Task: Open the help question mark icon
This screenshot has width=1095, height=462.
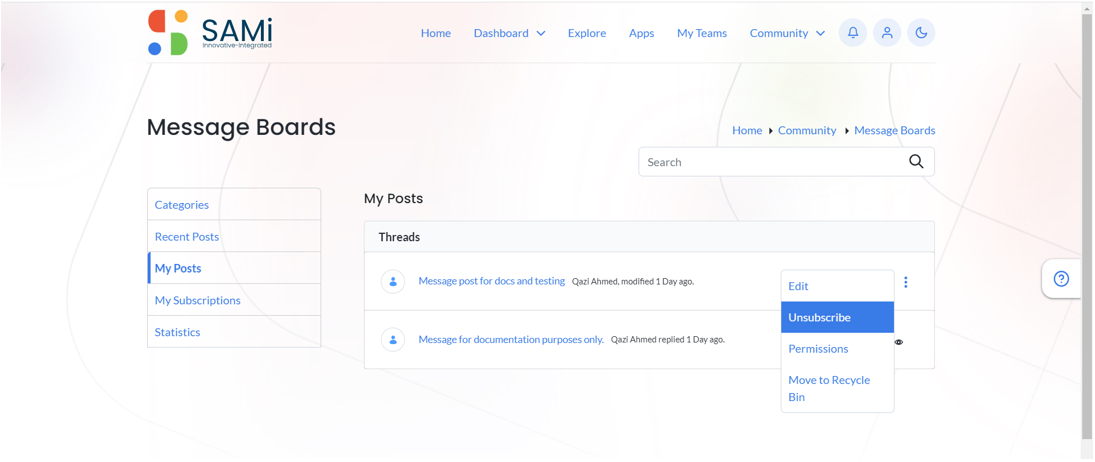Action: point(1061,279)
